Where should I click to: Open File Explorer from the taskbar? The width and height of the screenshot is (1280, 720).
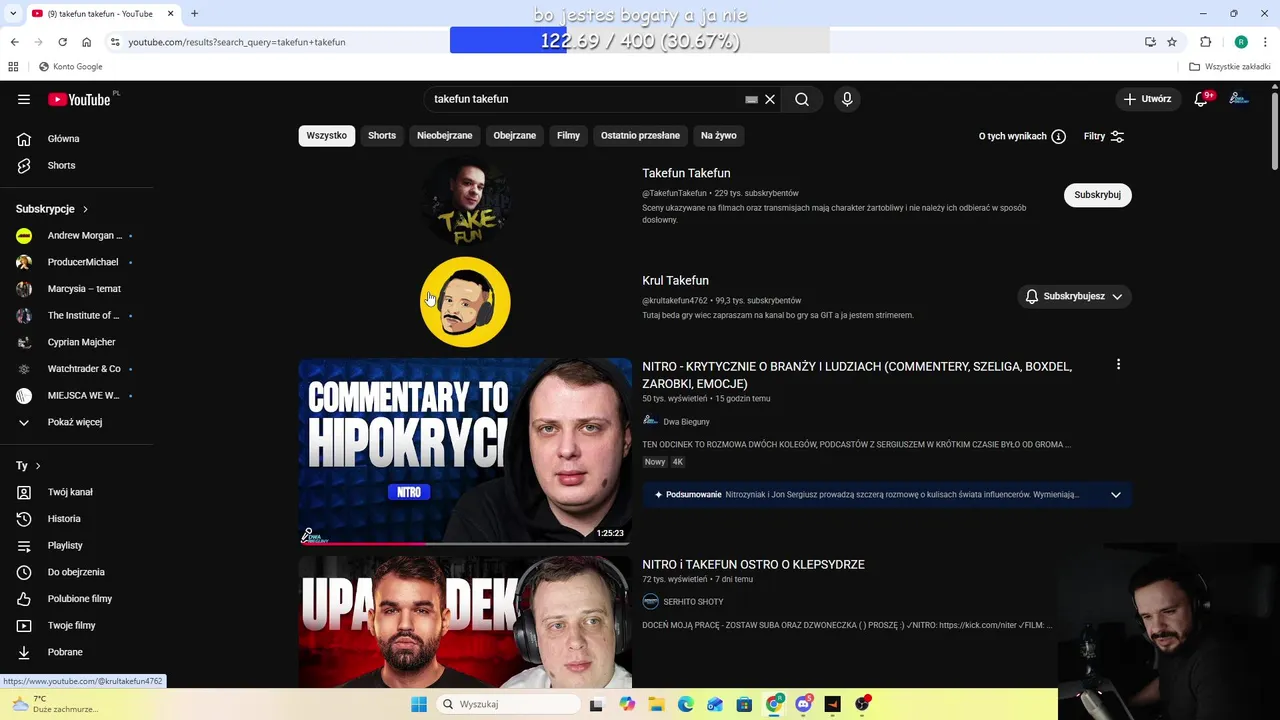coord(657,704)
